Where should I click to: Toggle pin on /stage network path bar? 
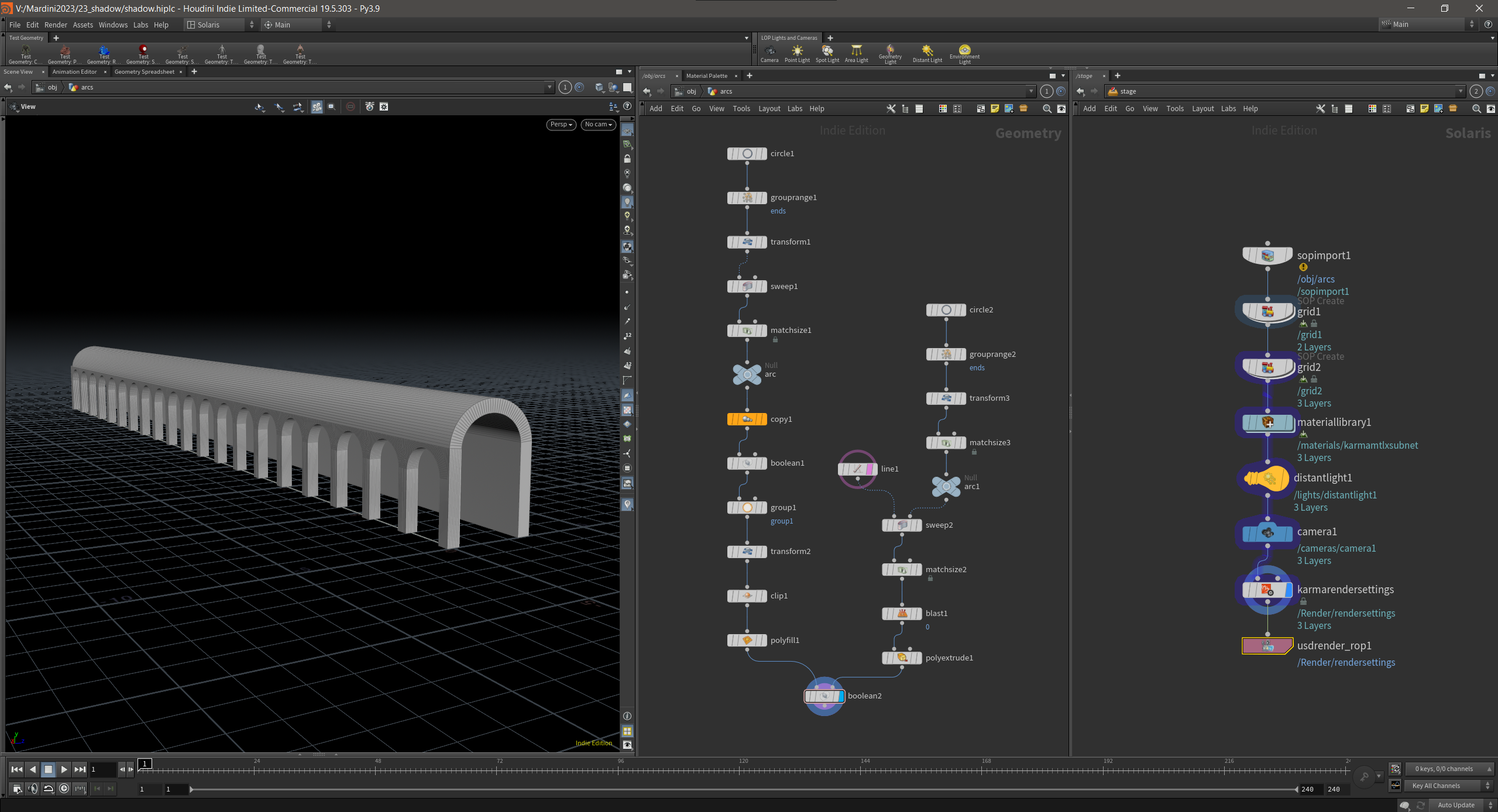[1476, 91]
